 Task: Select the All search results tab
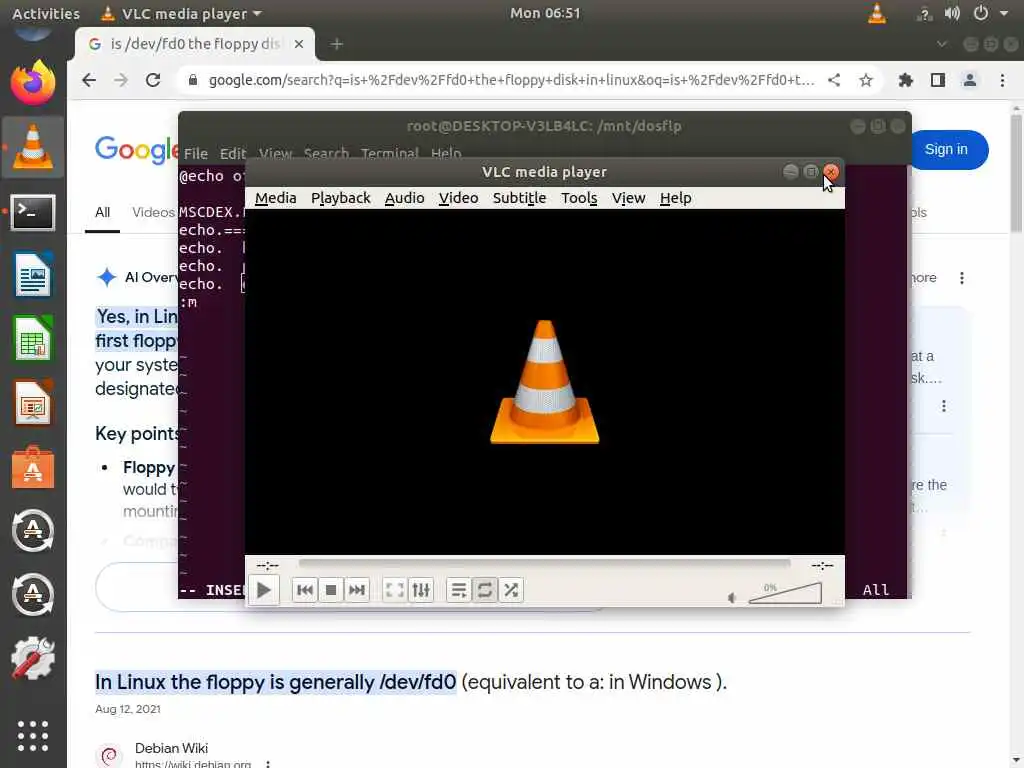pos(103,212)
